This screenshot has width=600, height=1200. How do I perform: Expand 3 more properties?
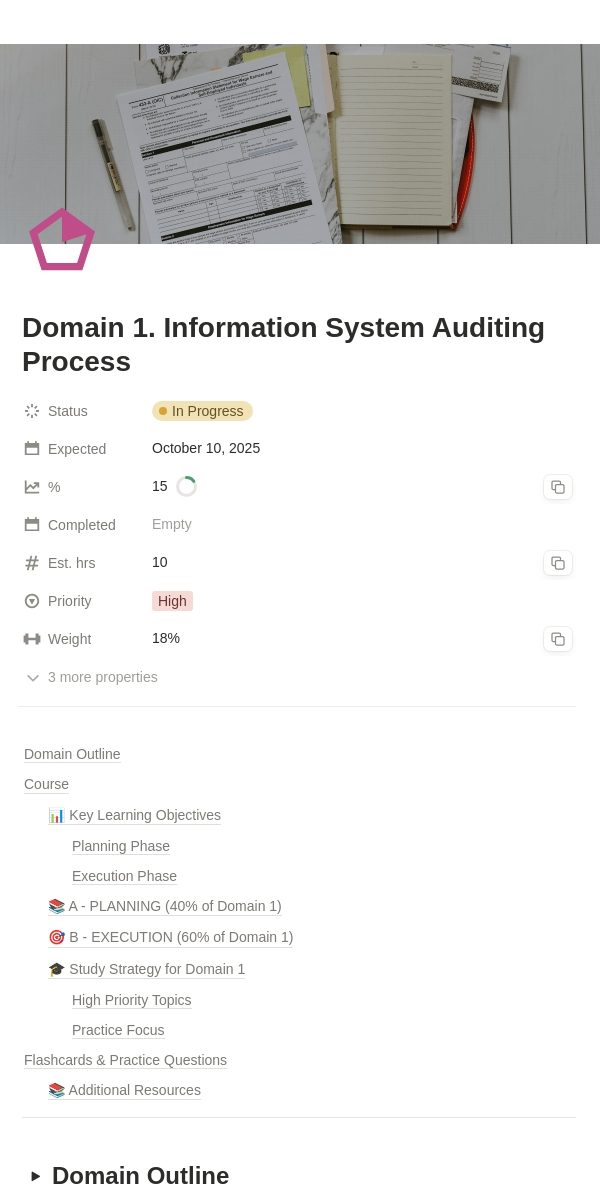(91, 677)
